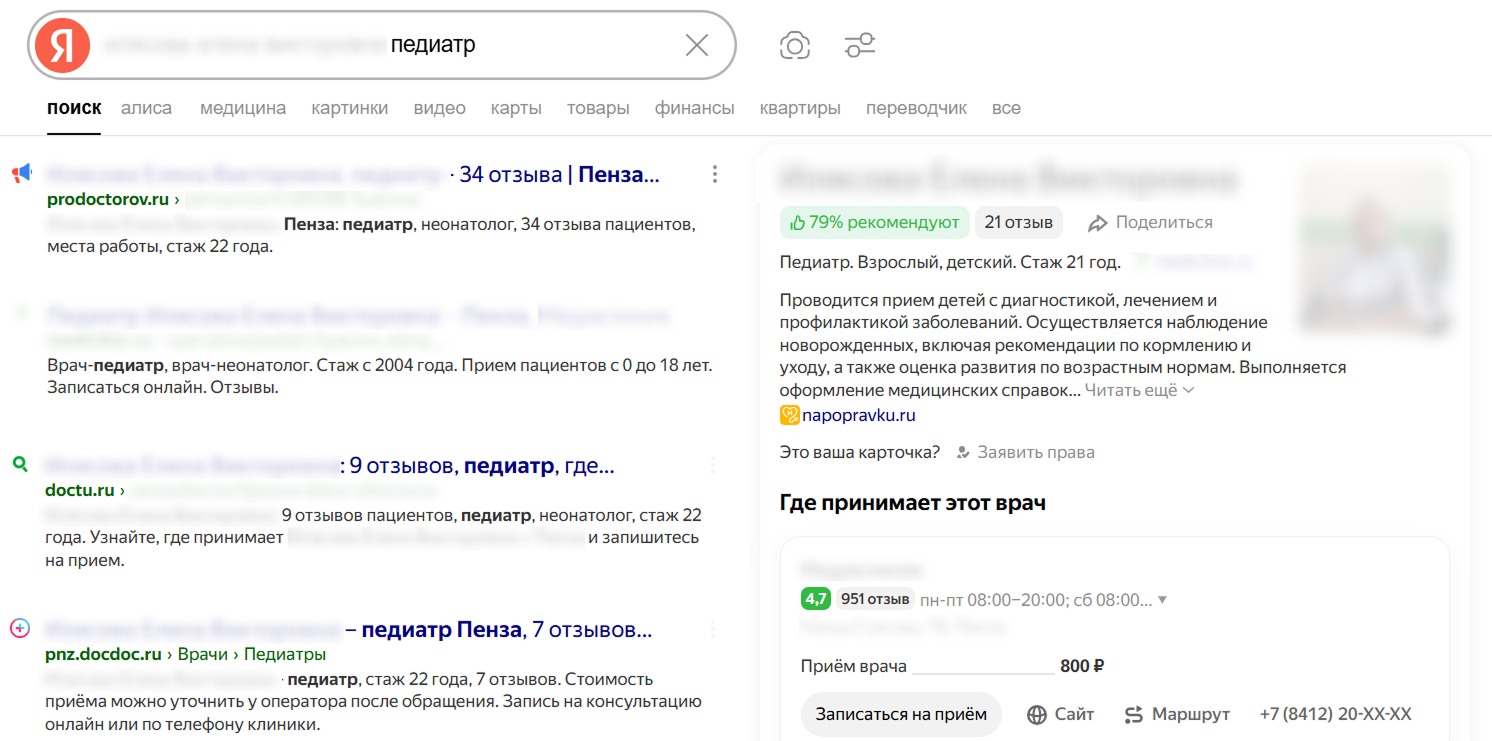Click the text Это ваша карточка?
The image size is (1492, 741).
(860, 453)
